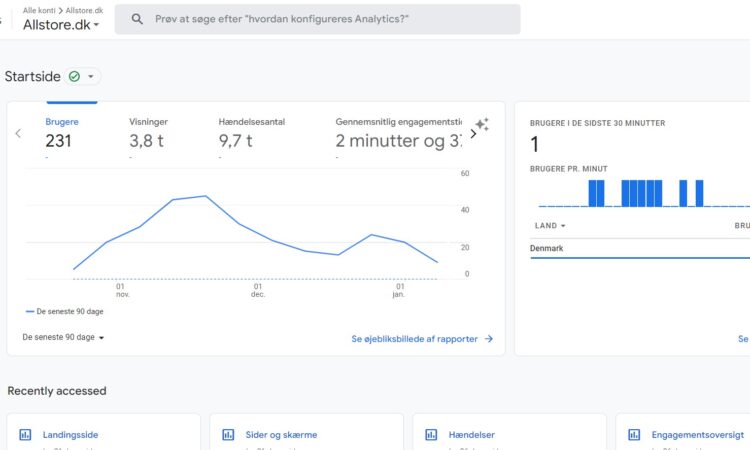The width and height of the screenshot is (750, 450).
Task: Click the widest bar group in users-per-minute chart
Action: coord(641,193)
